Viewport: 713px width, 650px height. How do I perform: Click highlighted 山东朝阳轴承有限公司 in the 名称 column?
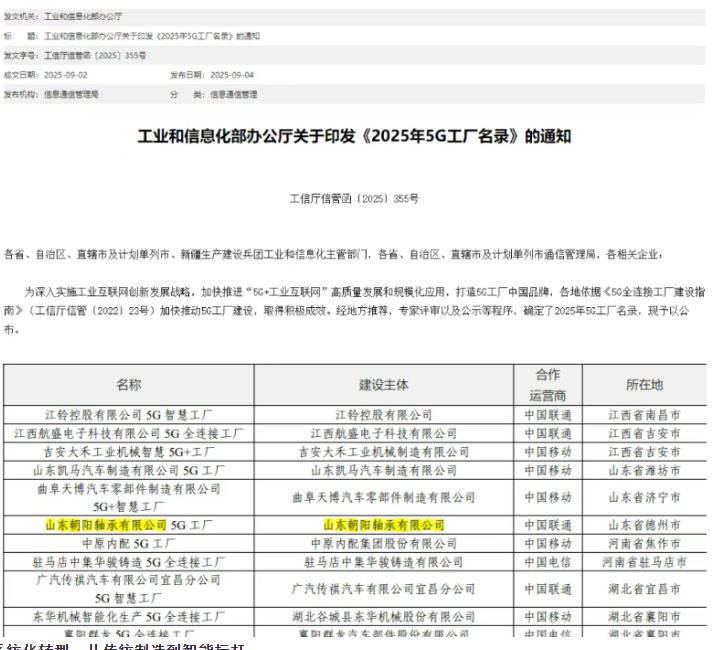tap(107, 524)
